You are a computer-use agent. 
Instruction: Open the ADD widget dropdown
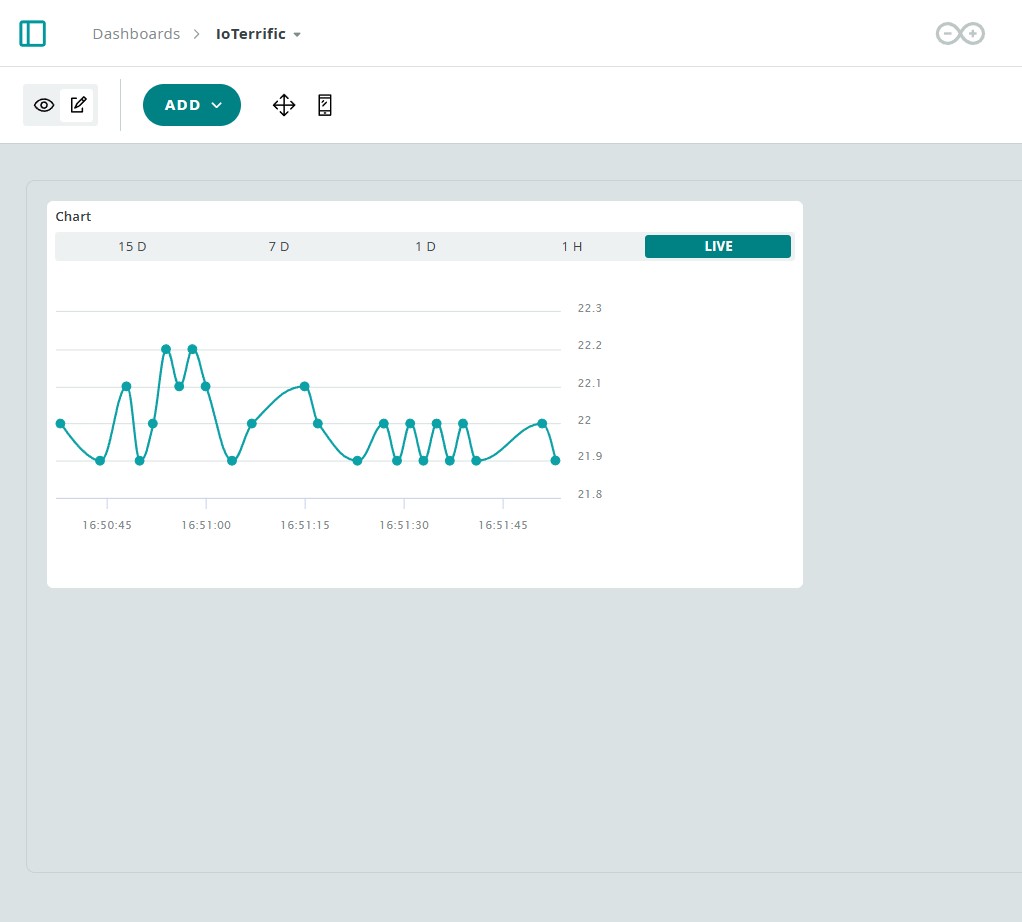(x=192, y=105)
